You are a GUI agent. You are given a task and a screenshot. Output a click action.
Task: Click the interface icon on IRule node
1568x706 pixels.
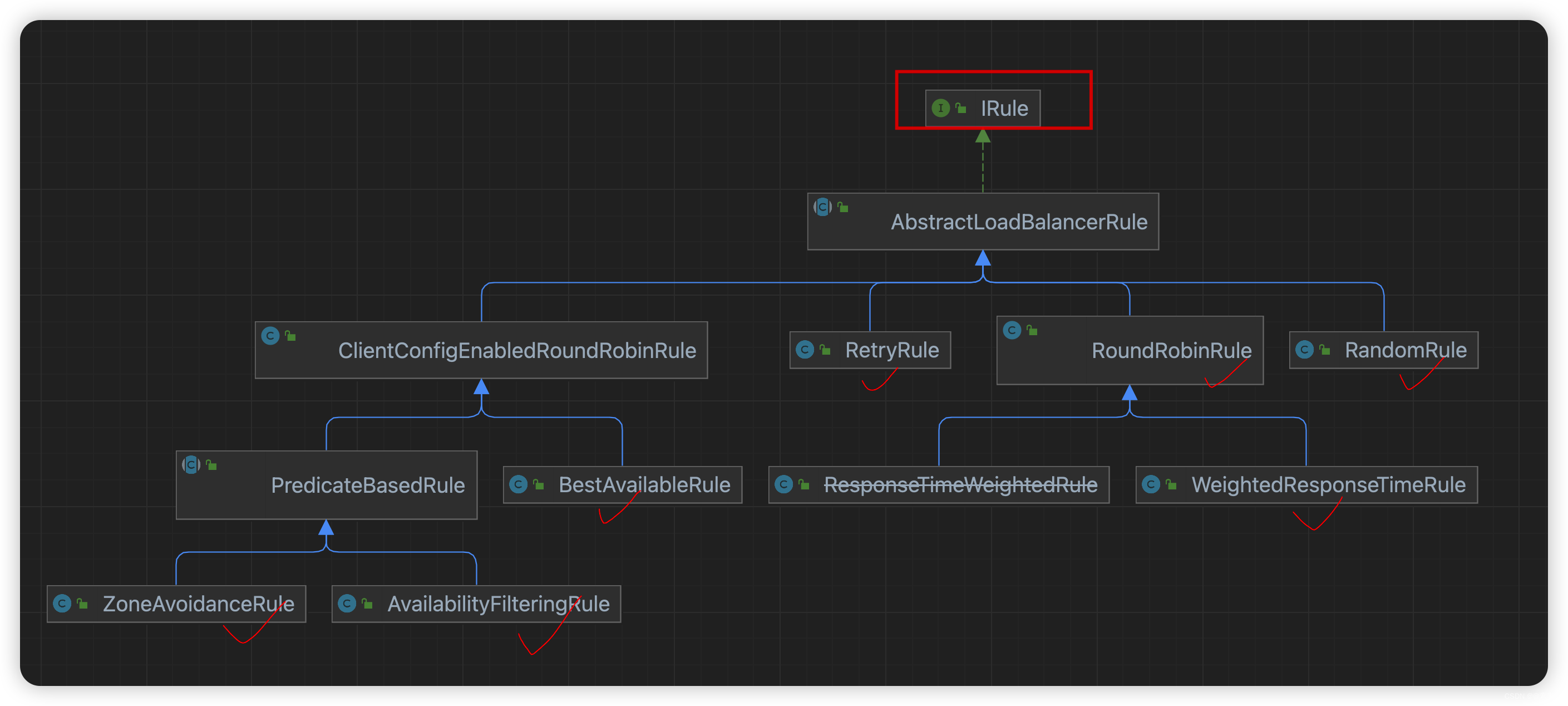coord(940,108)
